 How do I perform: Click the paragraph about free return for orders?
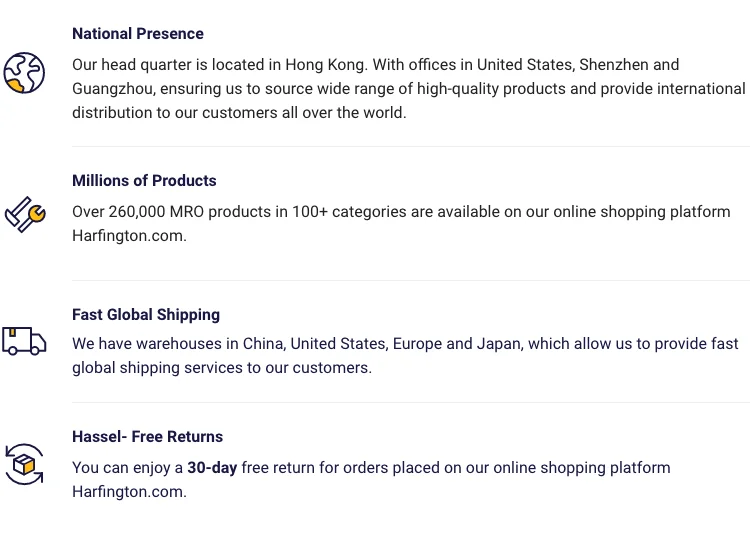click(371, 480)
